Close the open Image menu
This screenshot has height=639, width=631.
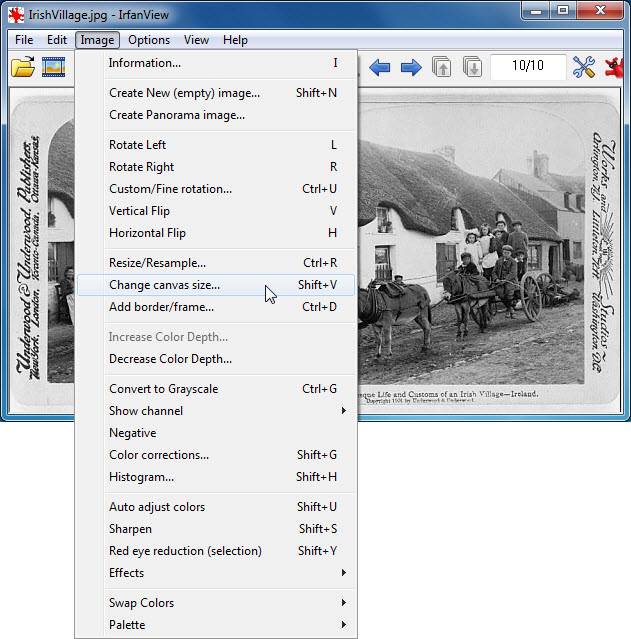point(97,40)
